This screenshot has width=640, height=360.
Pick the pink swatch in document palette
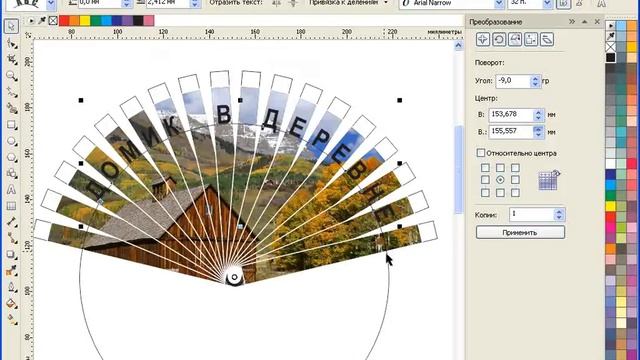149,20
